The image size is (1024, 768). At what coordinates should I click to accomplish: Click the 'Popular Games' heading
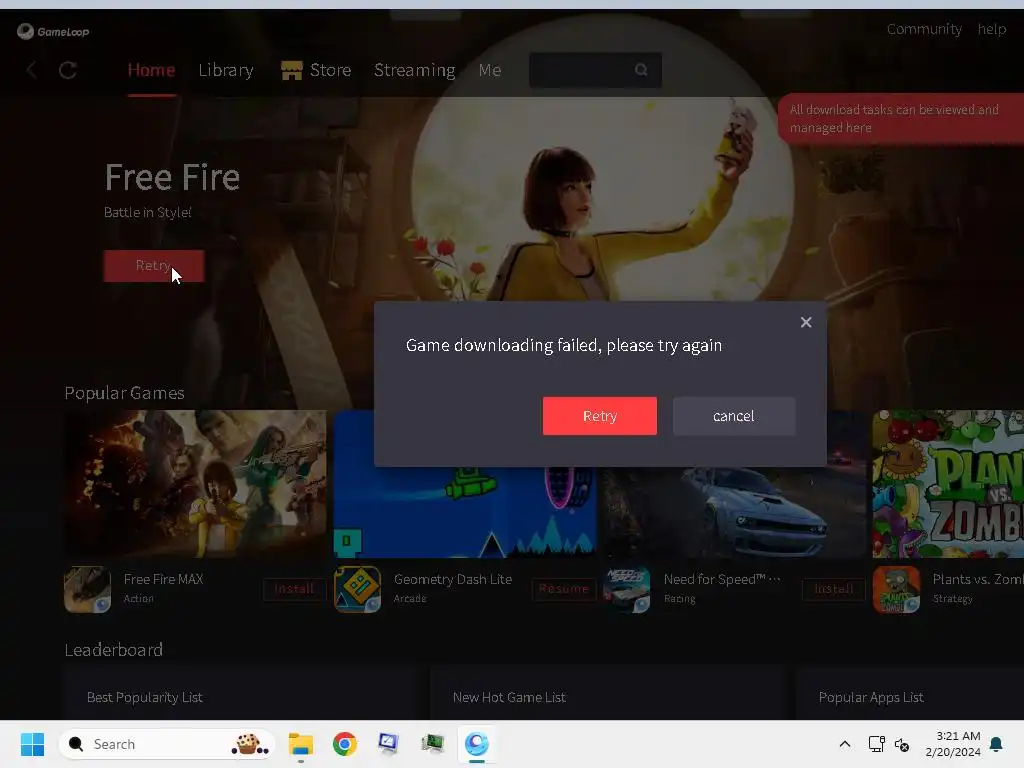tap(124, 393)
